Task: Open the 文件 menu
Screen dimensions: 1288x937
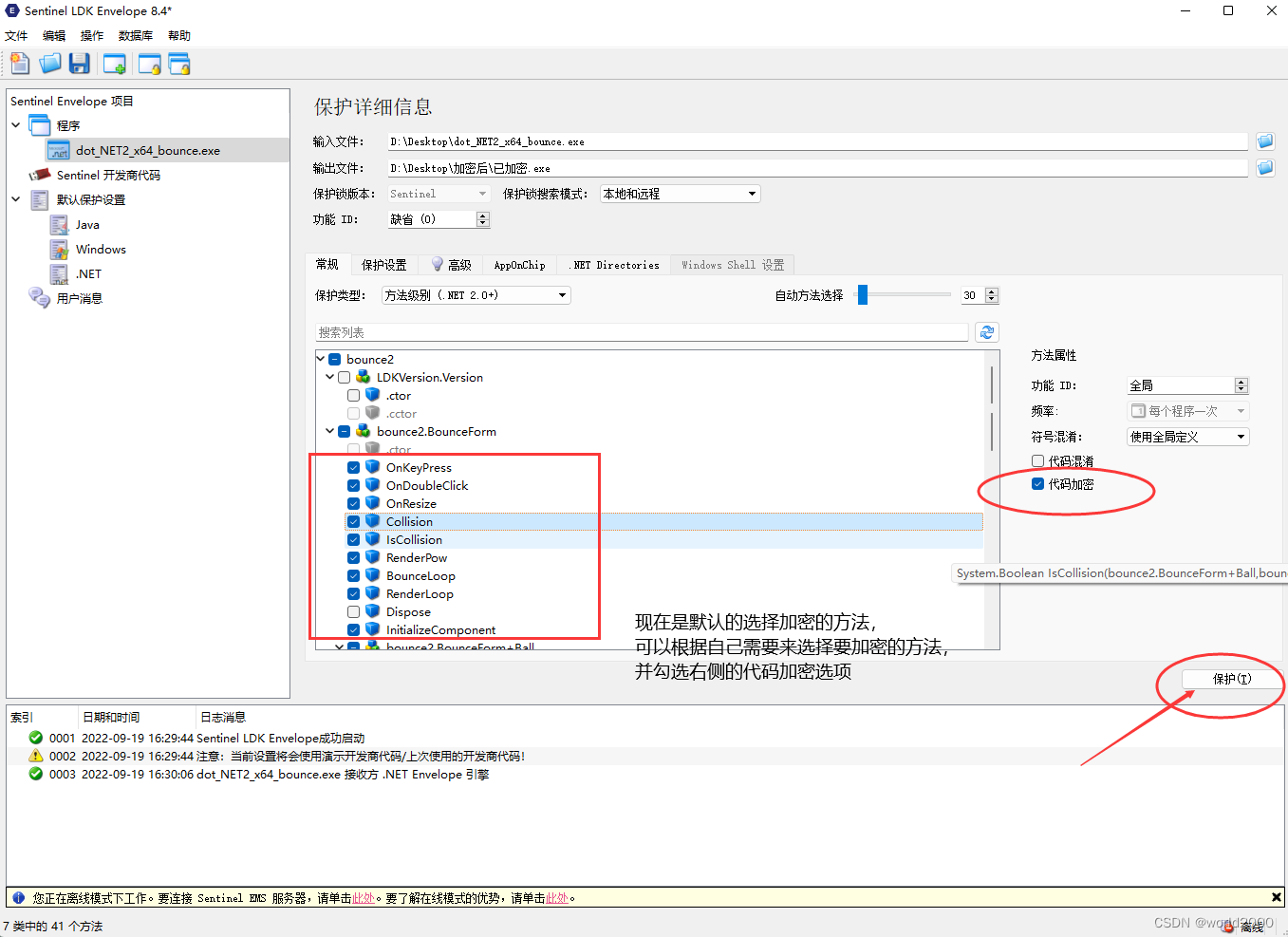Action: point(16,35)
